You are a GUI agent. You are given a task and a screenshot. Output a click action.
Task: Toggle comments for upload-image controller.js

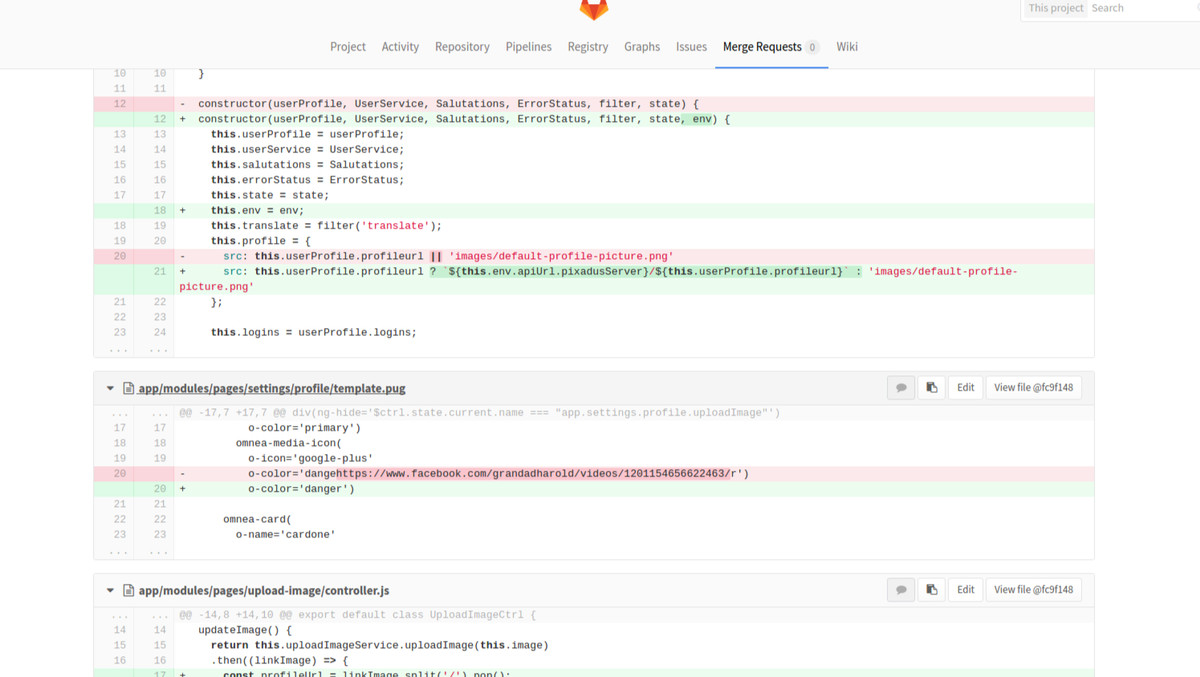(901, 590)
